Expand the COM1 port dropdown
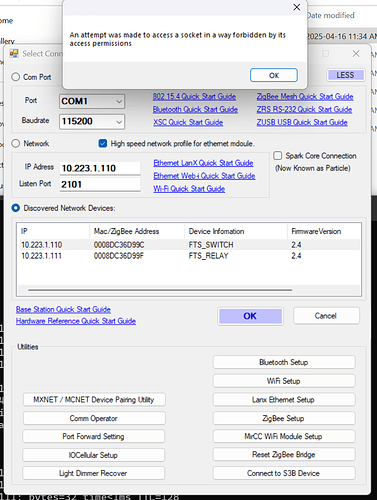The width and height of the screenshot is (377, 500). coord(92,101)
